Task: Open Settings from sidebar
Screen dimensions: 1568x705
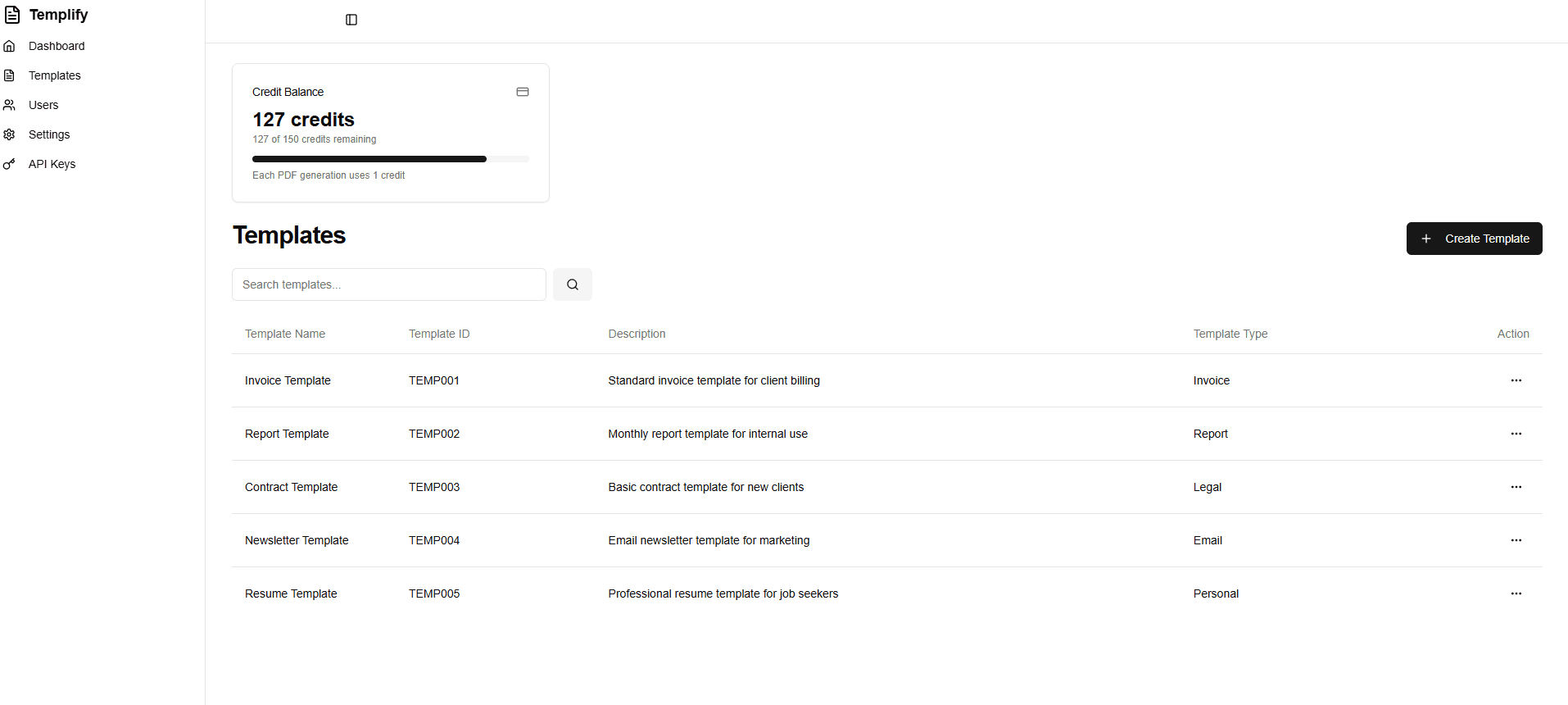Action: pyautogui.click(x=49, y=134)
